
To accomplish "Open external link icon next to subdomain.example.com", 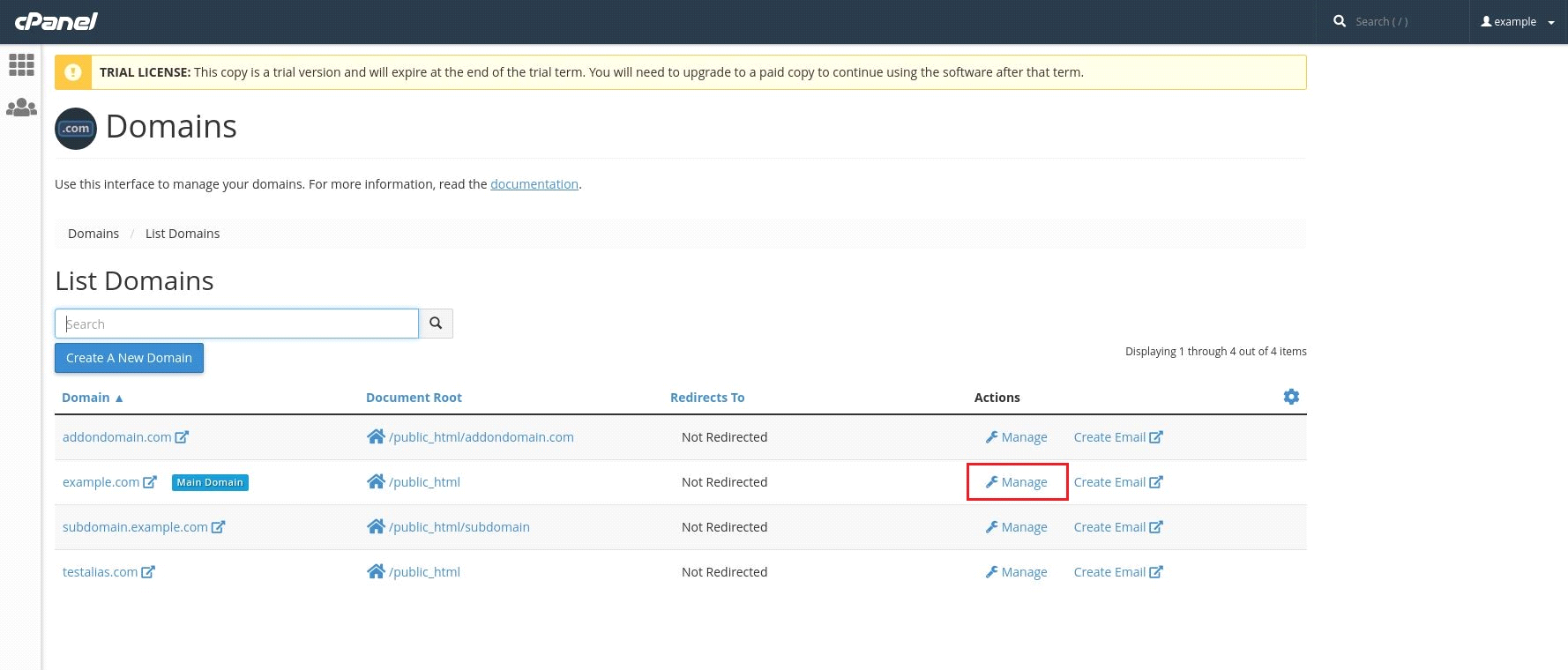I will [218, 527].
